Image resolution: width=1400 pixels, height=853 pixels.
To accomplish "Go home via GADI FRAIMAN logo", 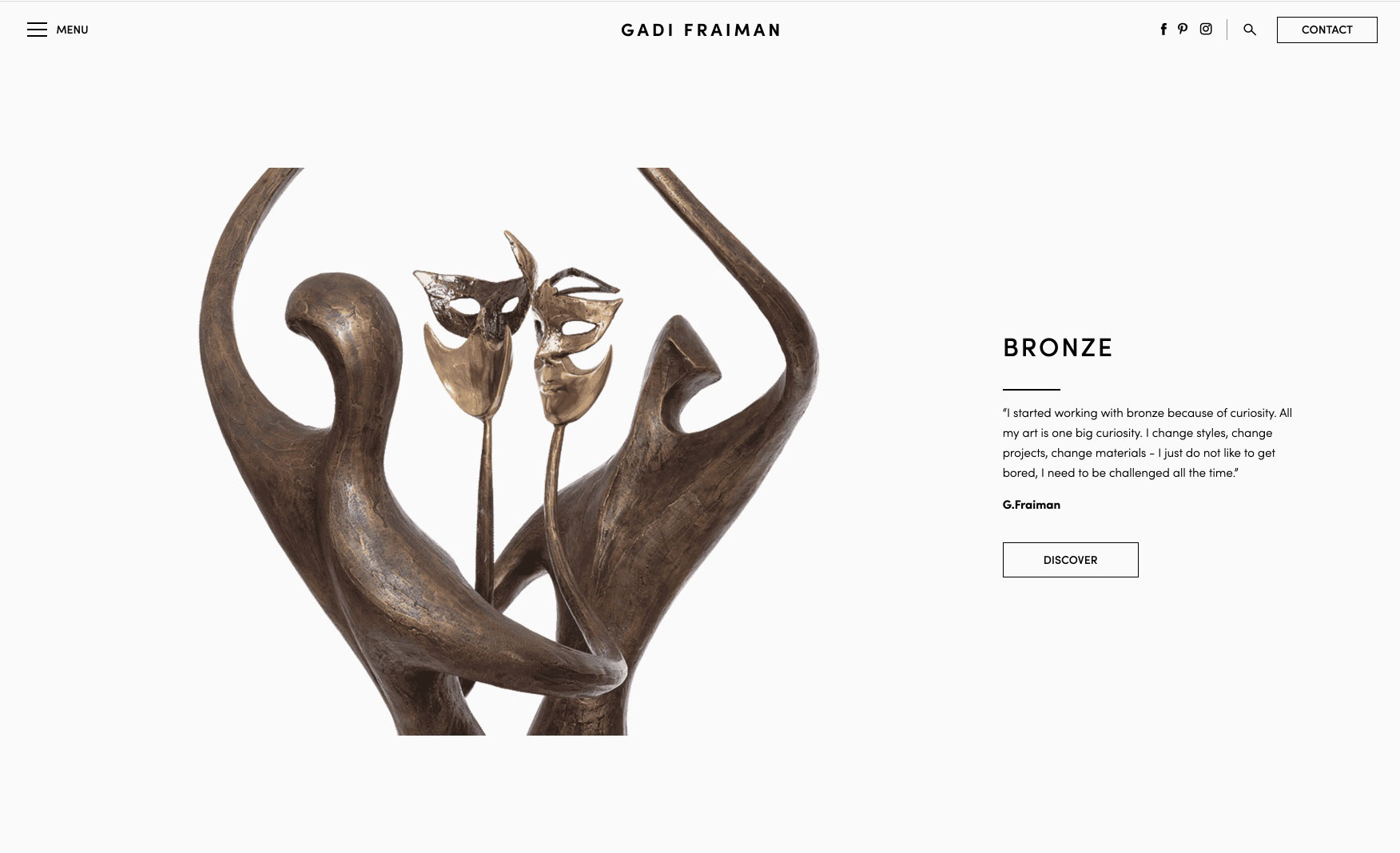I will [700, 30].
